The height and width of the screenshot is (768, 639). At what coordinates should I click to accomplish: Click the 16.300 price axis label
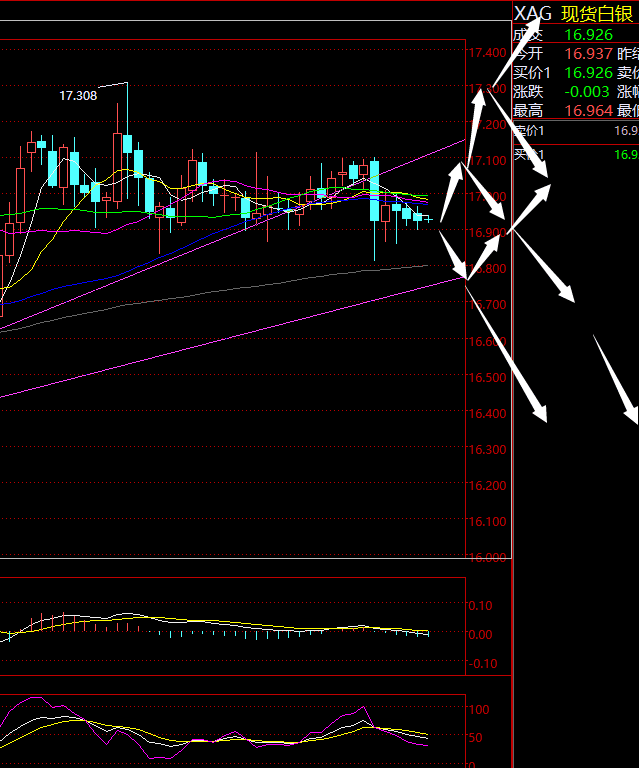point(487,449)
